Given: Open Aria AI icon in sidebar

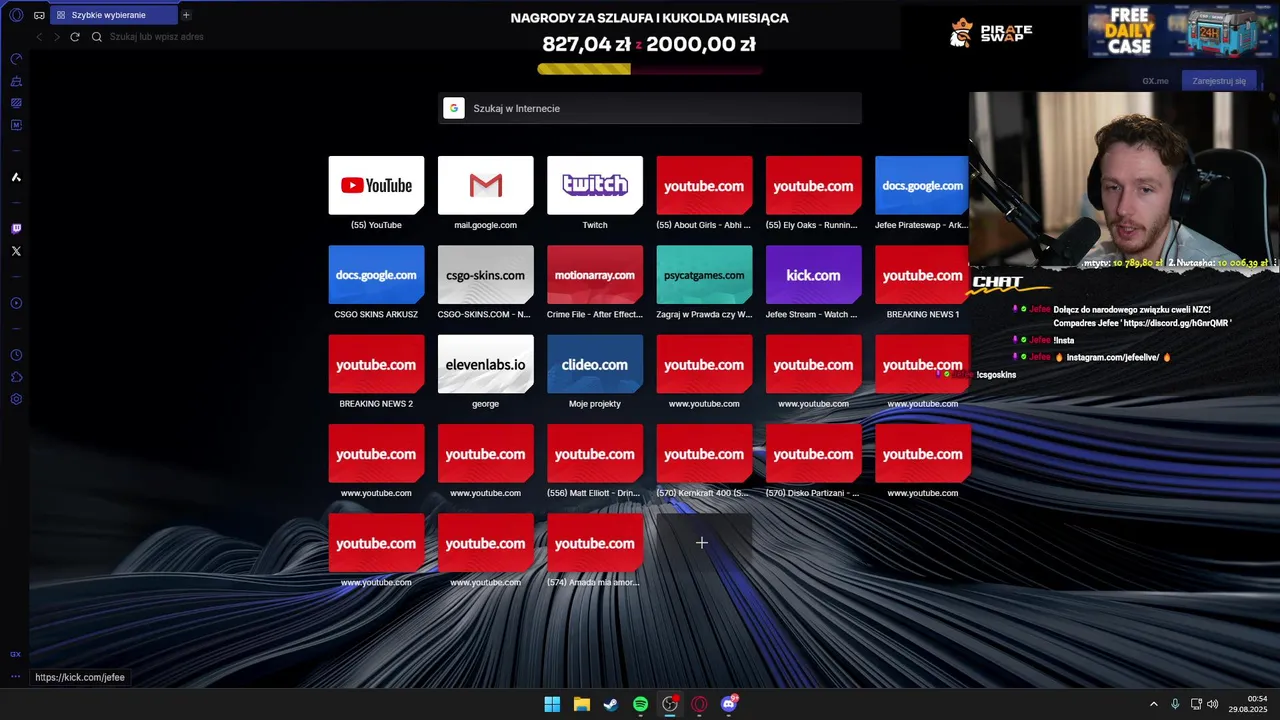Looking at the screenshot, I should 16,177.
